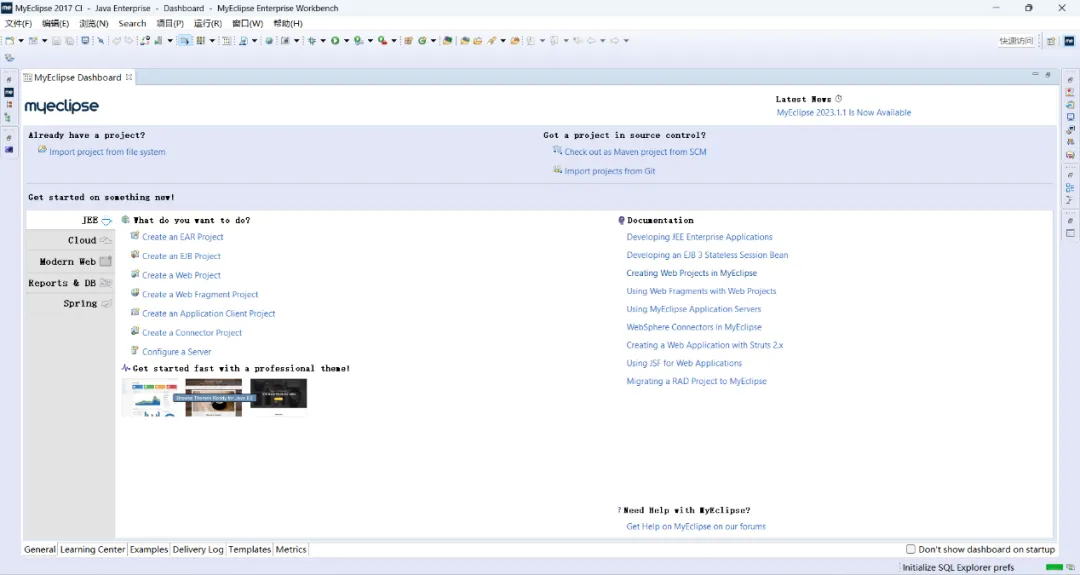Click the Run with coverage toolbar icon
Viewport: 1080px width, 575px height.
click(358, 41)
